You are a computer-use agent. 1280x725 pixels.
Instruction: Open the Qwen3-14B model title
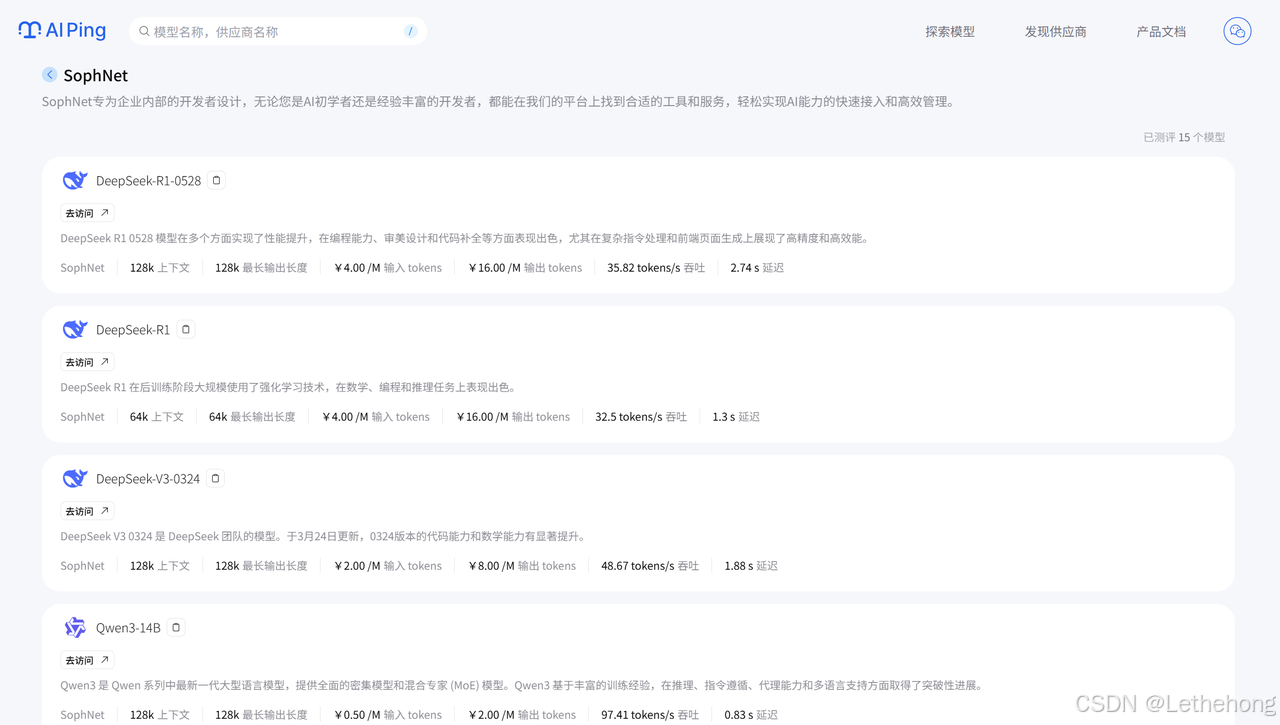pos(128,628)
